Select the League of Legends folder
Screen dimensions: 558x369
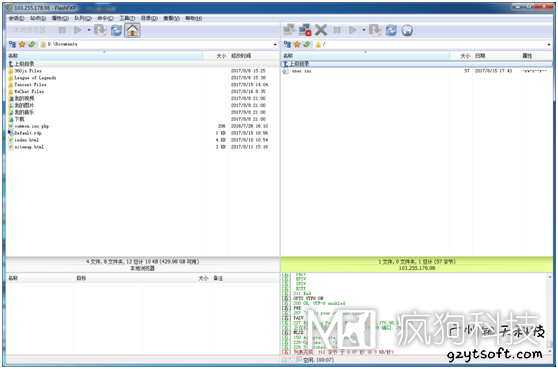[x=35, y=78]
